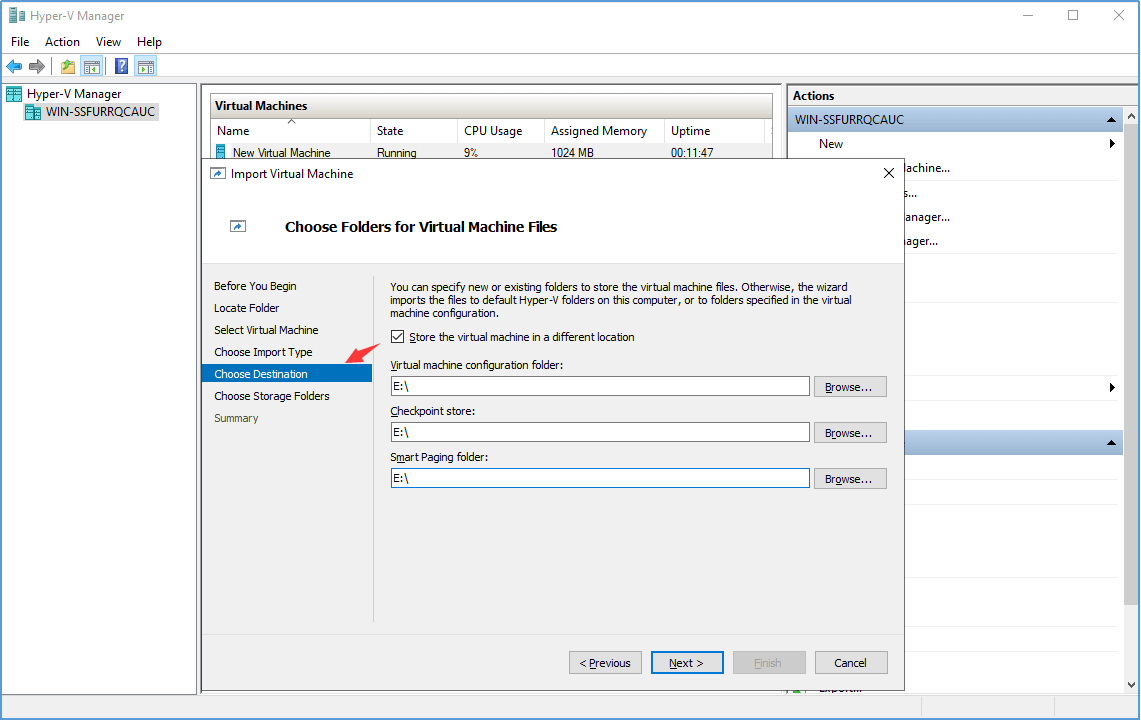Image resolution: width=1141 pixels, height=721 pixels.
Task: Click the Up one level folder icon
Action: tap(68, 67)
